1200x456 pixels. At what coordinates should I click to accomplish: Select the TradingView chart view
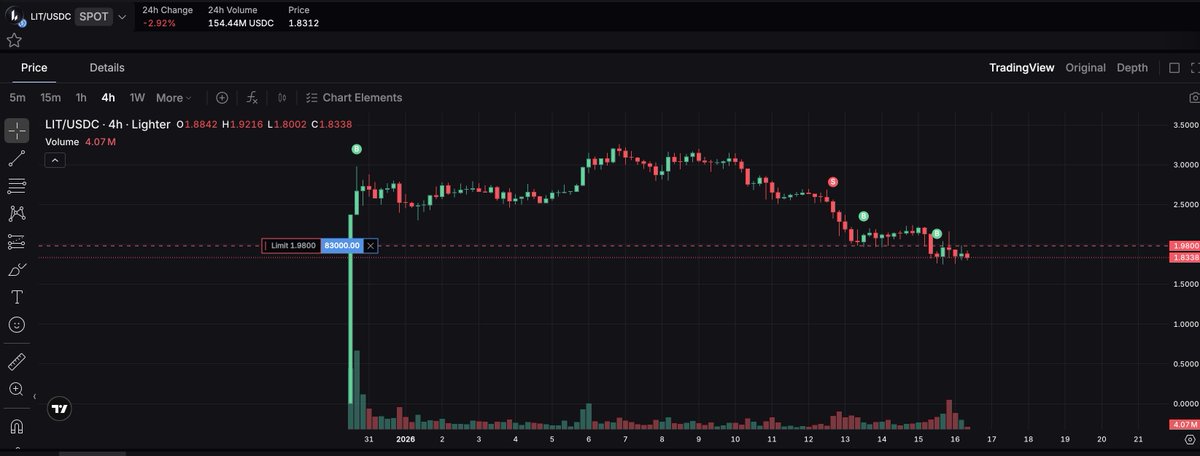(x=1021, y=68)
